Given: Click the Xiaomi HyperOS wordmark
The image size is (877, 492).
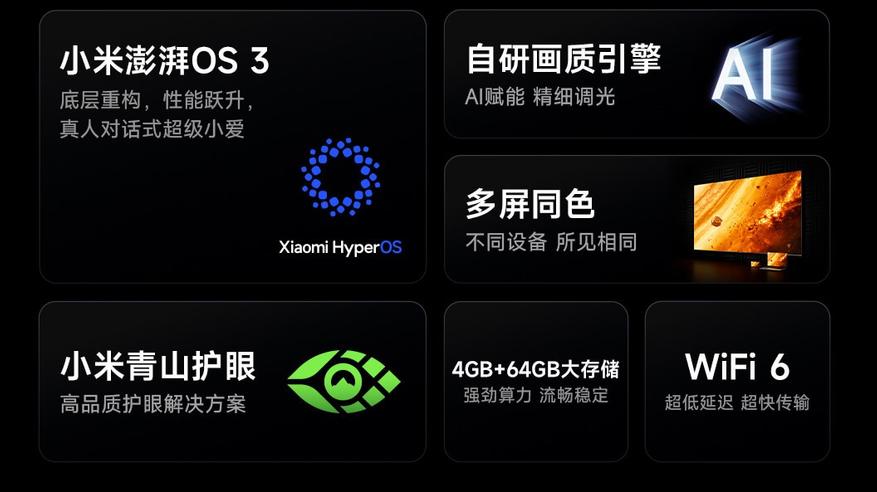Looking at the screenshot, I should (340, 247).
